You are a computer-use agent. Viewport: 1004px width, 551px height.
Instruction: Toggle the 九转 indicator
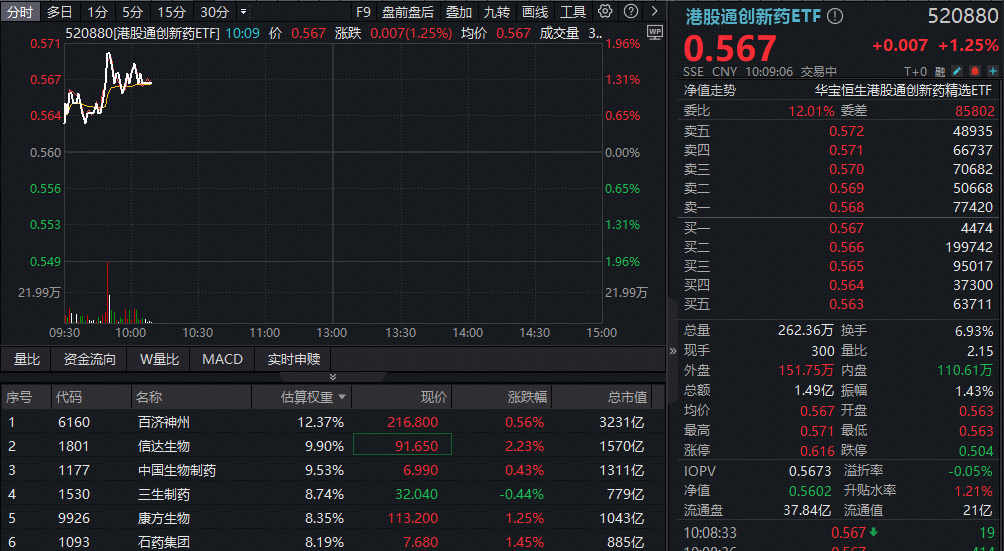click(497, 12)
